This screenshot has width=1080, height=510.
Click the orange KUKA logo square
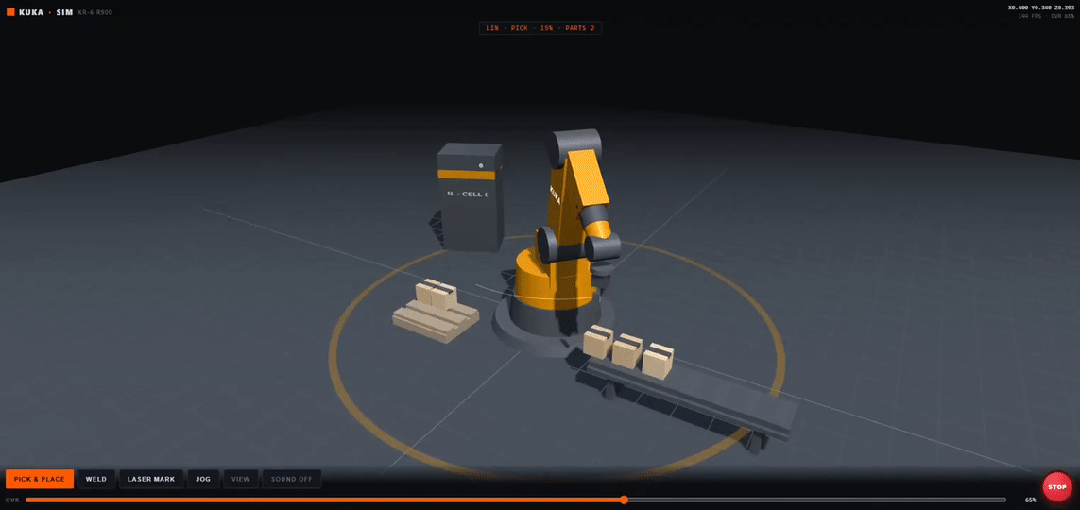(x=10, y=12)
